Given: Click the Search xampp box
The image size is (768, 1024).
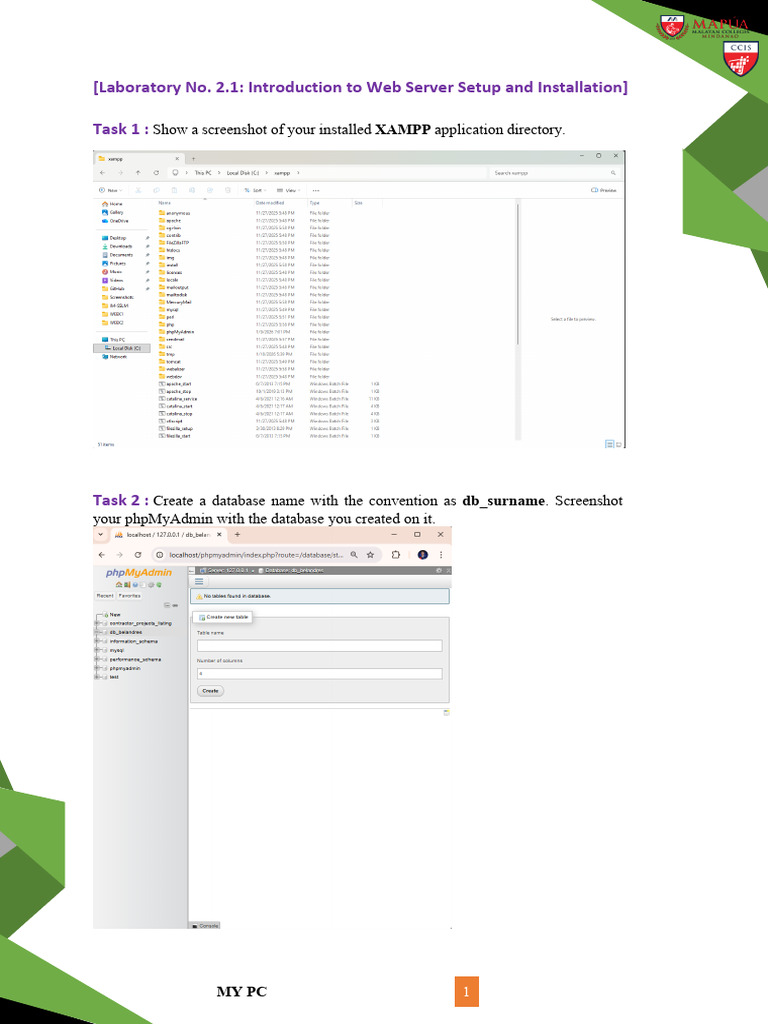Looking at the screenshot, I should (553, 173).
